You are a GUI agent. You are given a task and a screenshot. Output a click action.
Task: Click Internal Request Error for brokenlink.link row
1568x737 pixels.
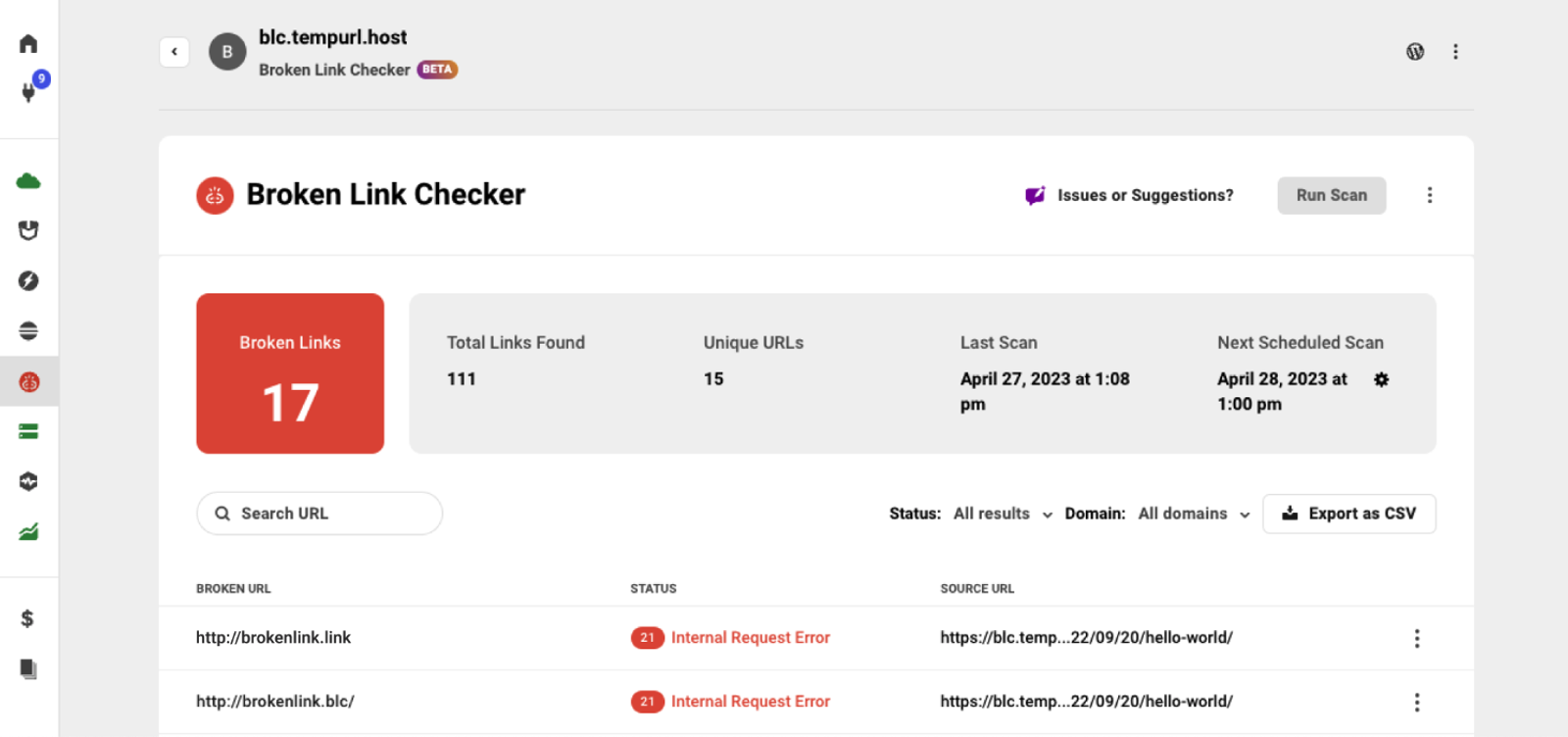tap(751, 638)
